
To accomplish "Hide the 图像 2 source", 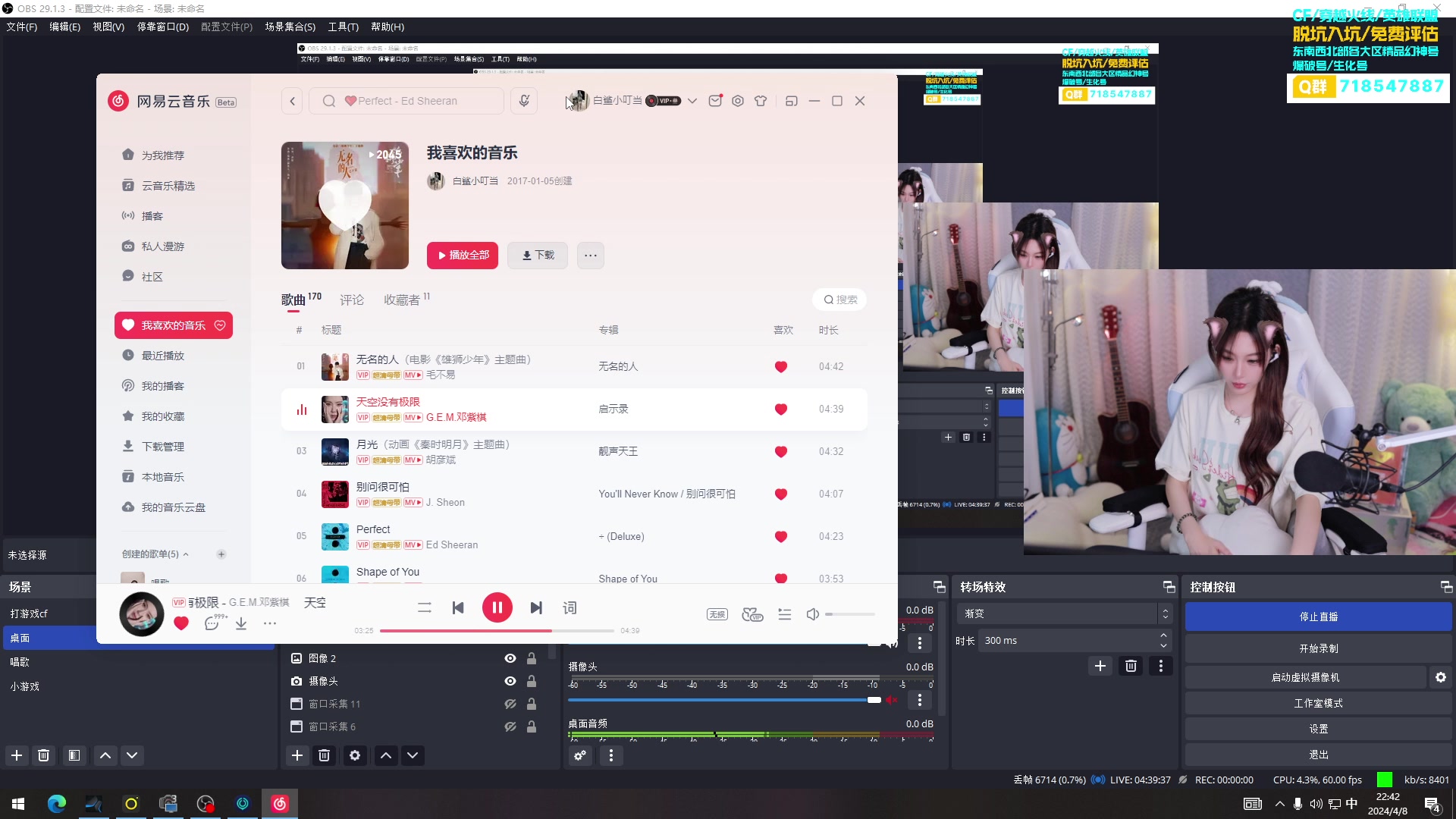I will (x=510, y=658).
